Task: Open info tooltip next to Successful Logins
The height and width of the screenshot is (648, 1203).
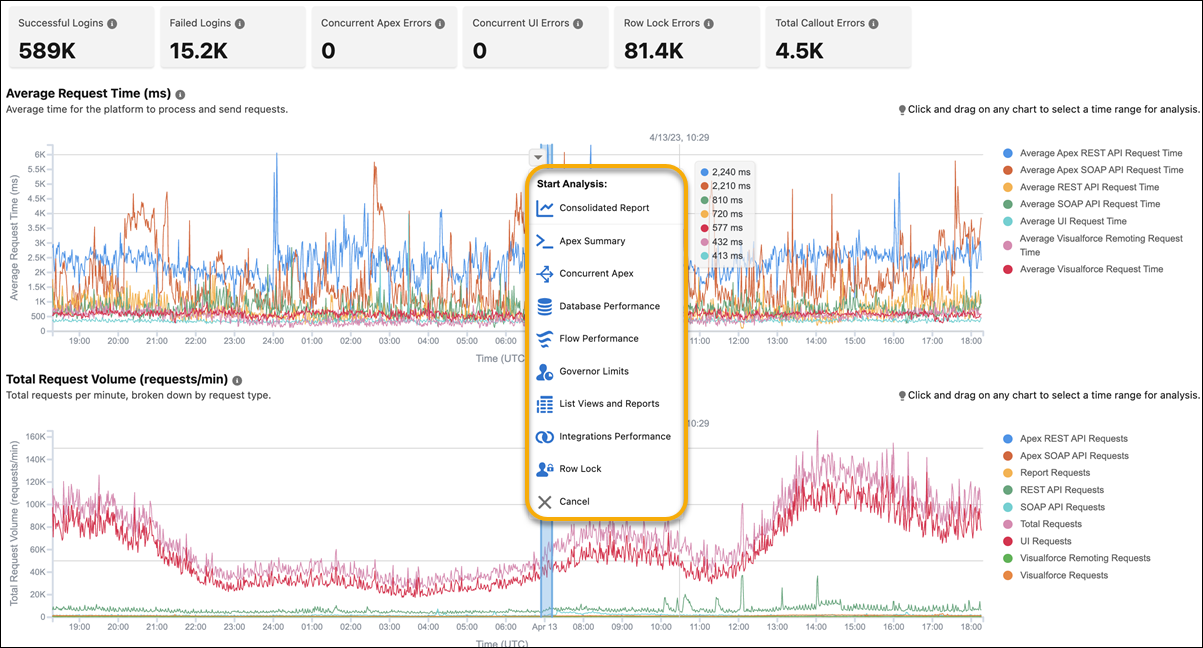Action: (x=112, y=23)
